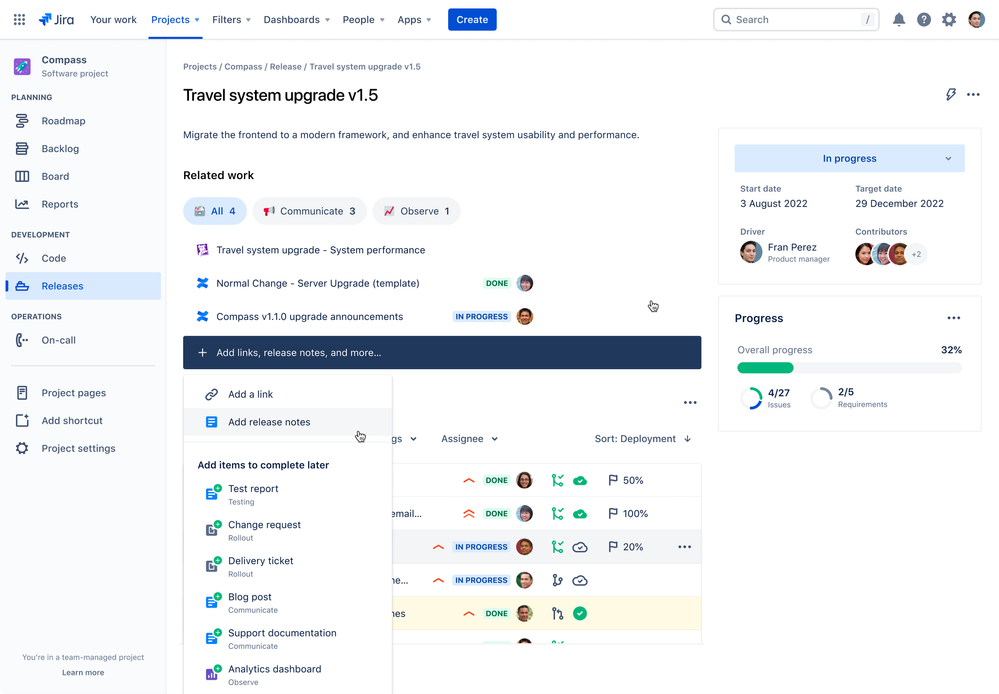Choose Add a link menu item
Screen dimensions: 999x694
tap(288, 394)
